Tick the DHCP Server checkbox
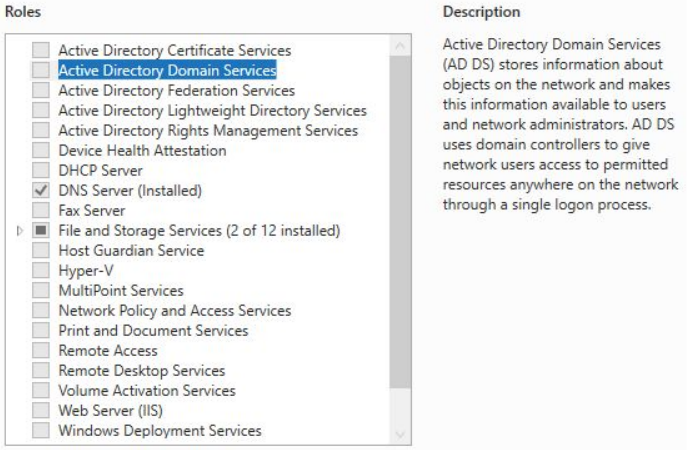The image size is (697, 450). coord(40,170)
